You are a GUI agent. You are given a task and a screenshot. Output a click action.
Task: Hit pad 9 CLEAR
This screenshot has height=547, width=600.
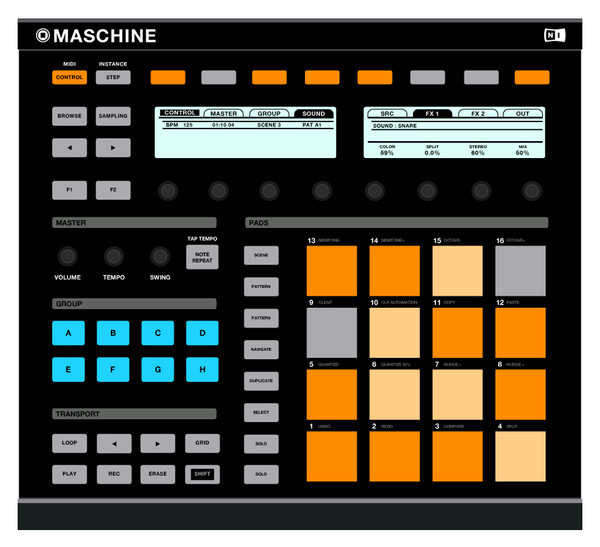coord(332,333)
